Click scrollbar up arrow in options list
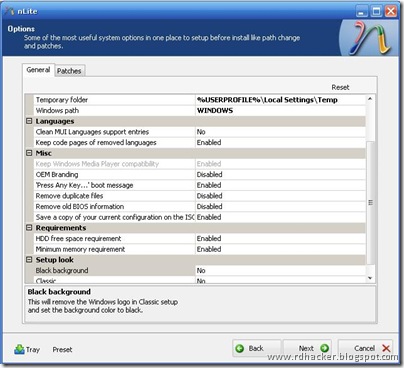Image resolution: width=404 pixels, height=368 pixels. [370, 99]
